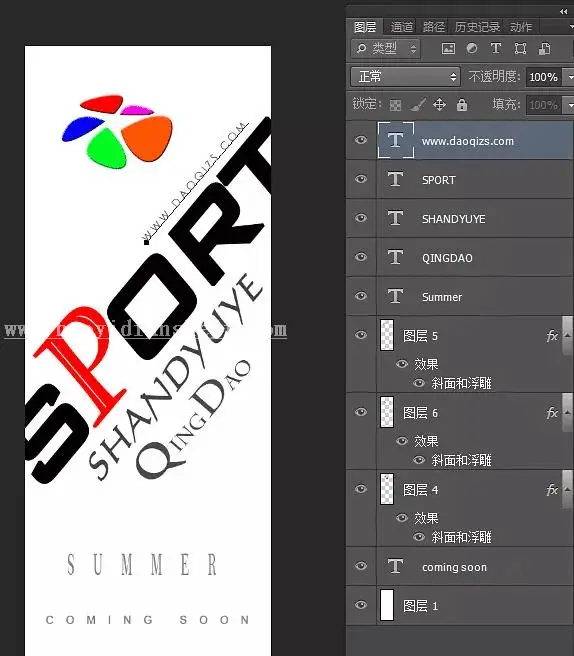Hide the Summer text layer

pyautogui.click(x=361, y=296)
